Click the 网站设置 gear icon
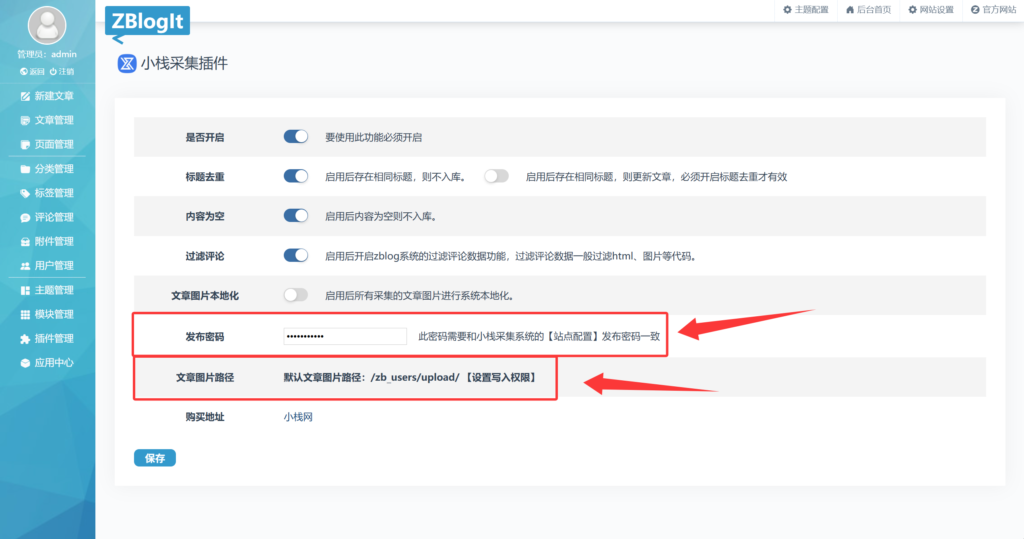 coord(912,10)
